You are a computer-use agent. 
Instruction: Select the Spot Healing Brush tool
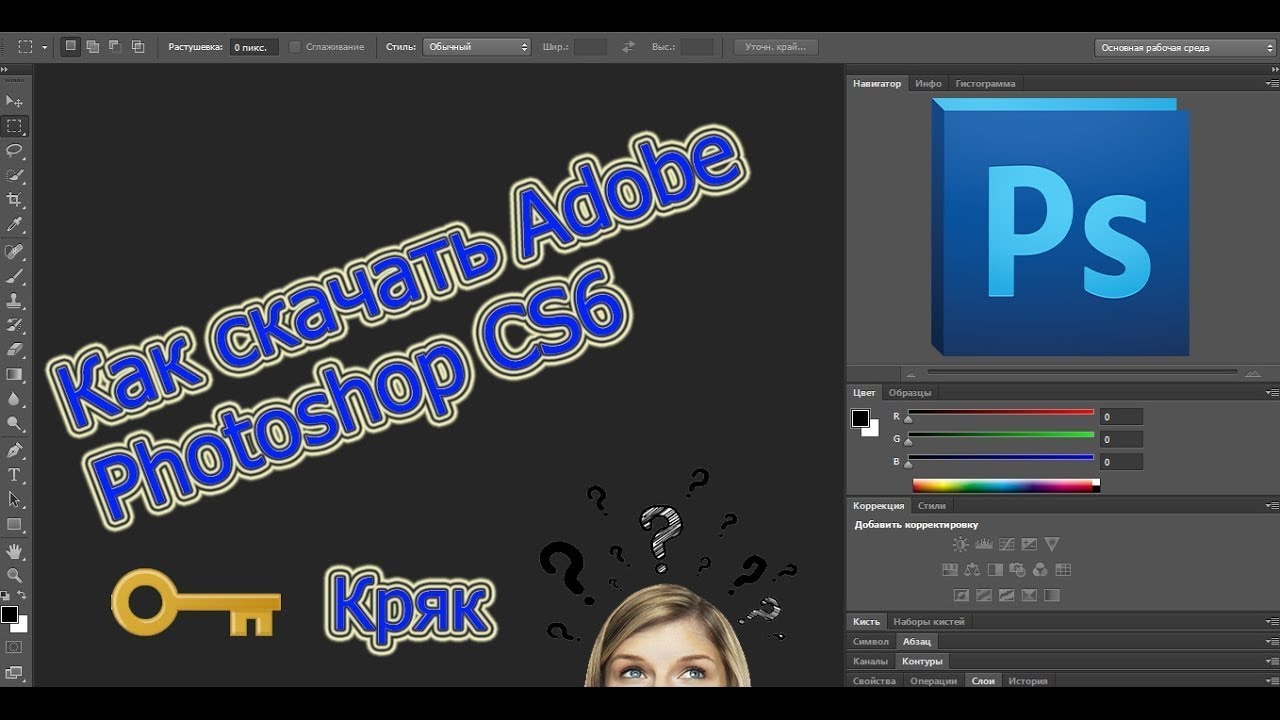point(14,252)
